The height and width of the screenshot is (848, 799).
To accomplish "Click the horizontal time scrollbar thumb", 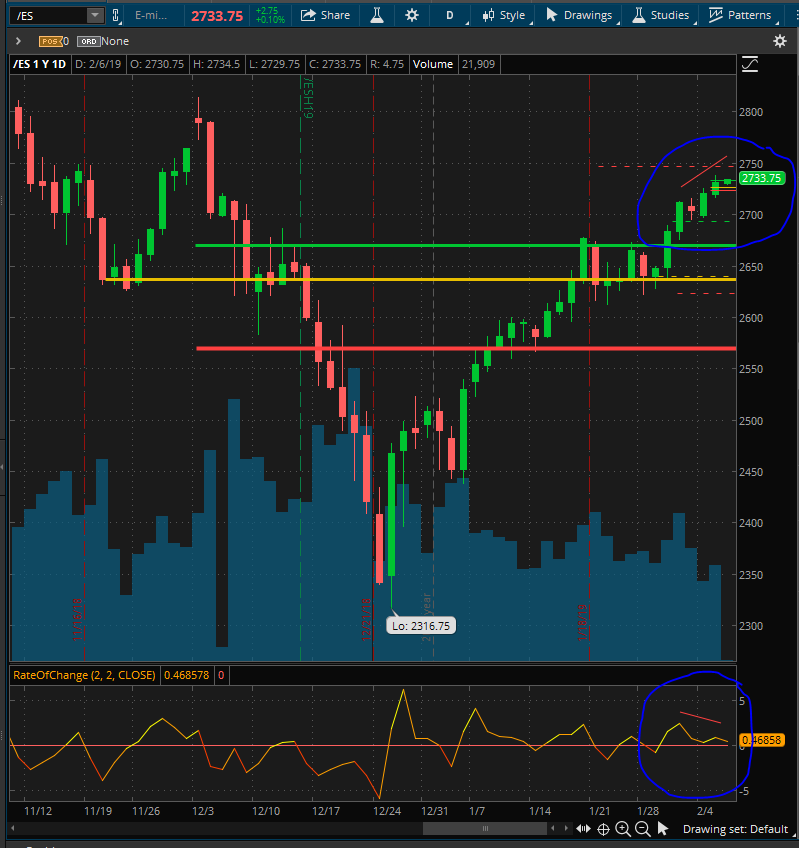I will point(485,829).
